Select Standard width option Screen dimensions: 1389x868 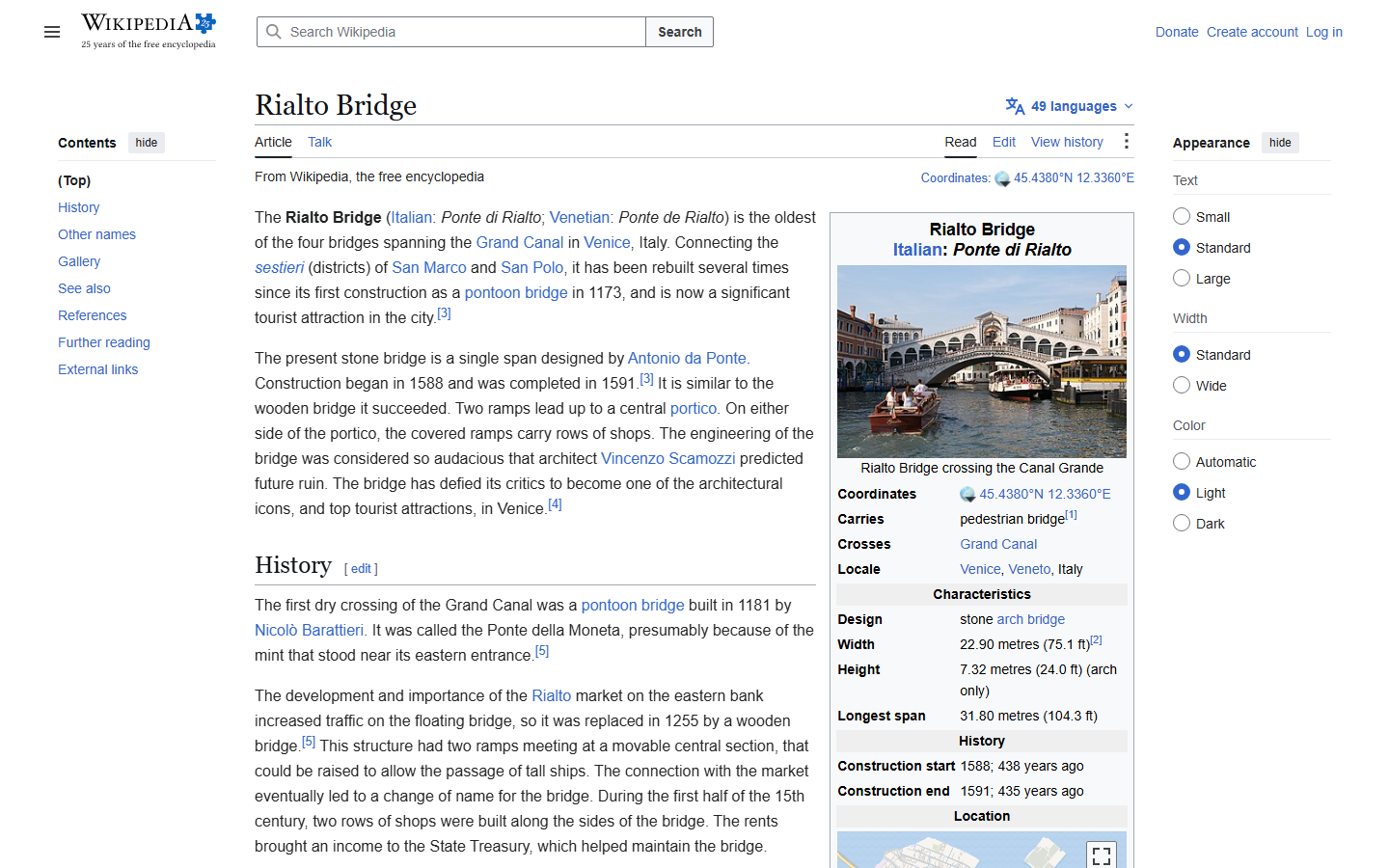pyautogui.click(x=1182, y=354)
